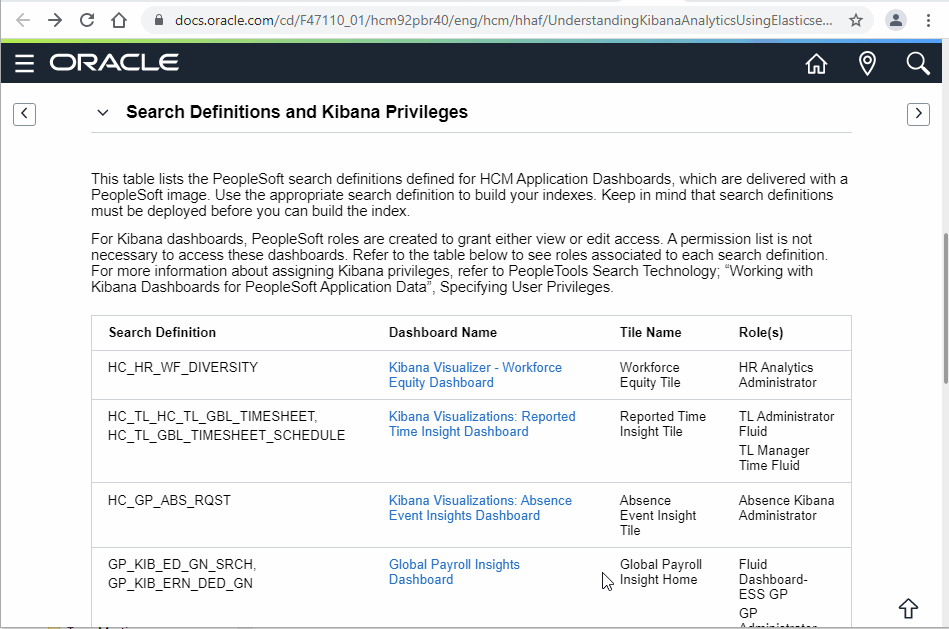Bookmark this page with star icon

coord(856,20)
